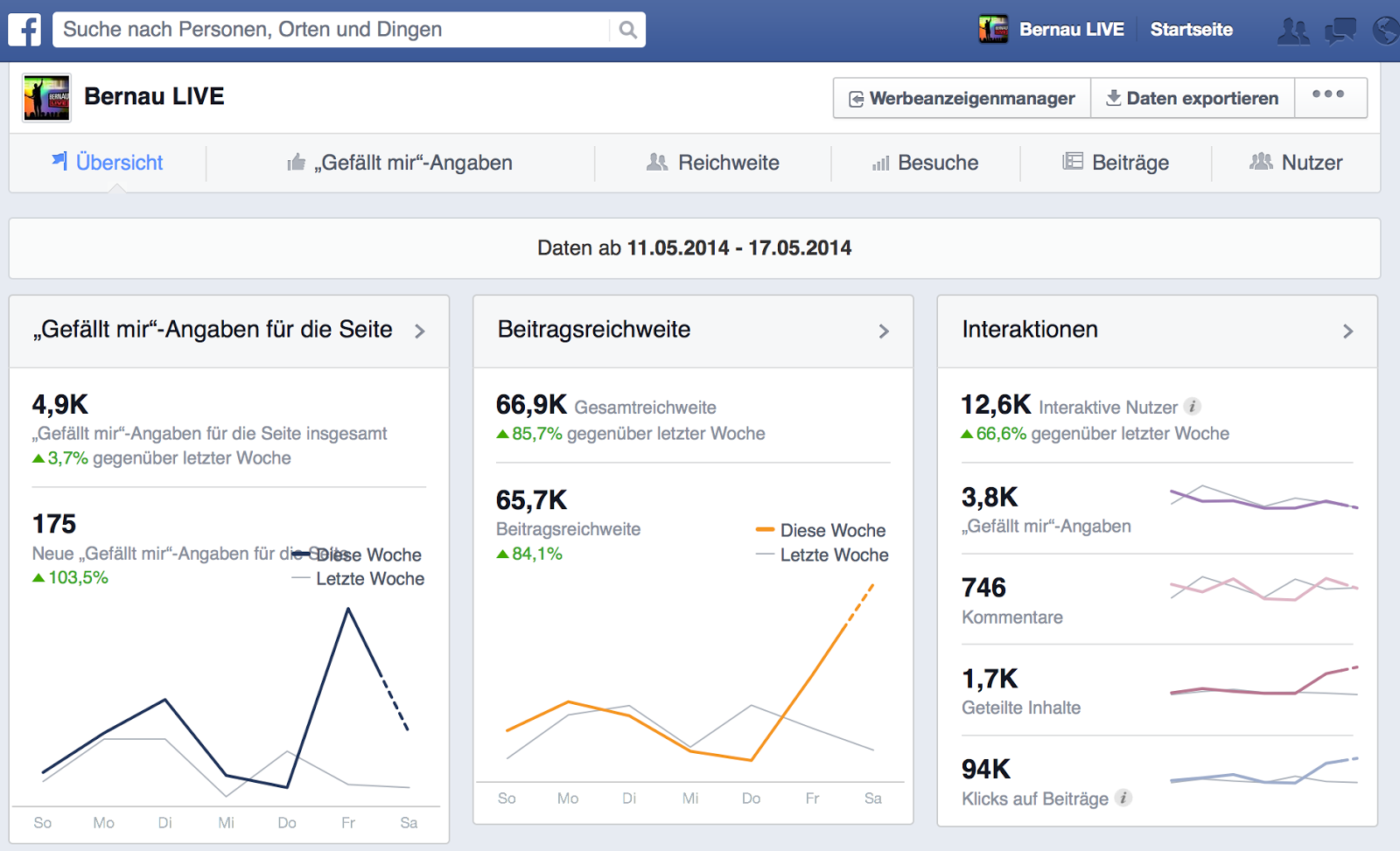Click the orange Diese Woche legend swatch
This screenshot has height=851, width=1400.
point(765,529)
